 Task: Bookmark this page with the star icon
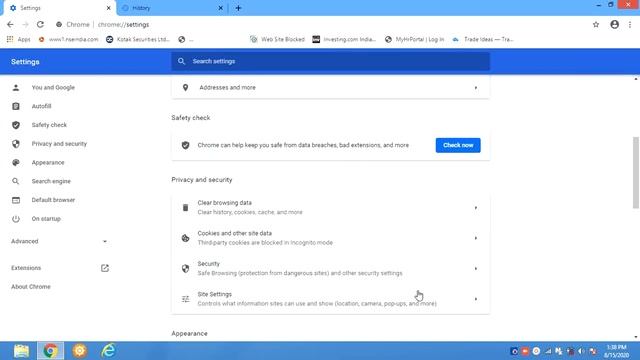[596, 24]
